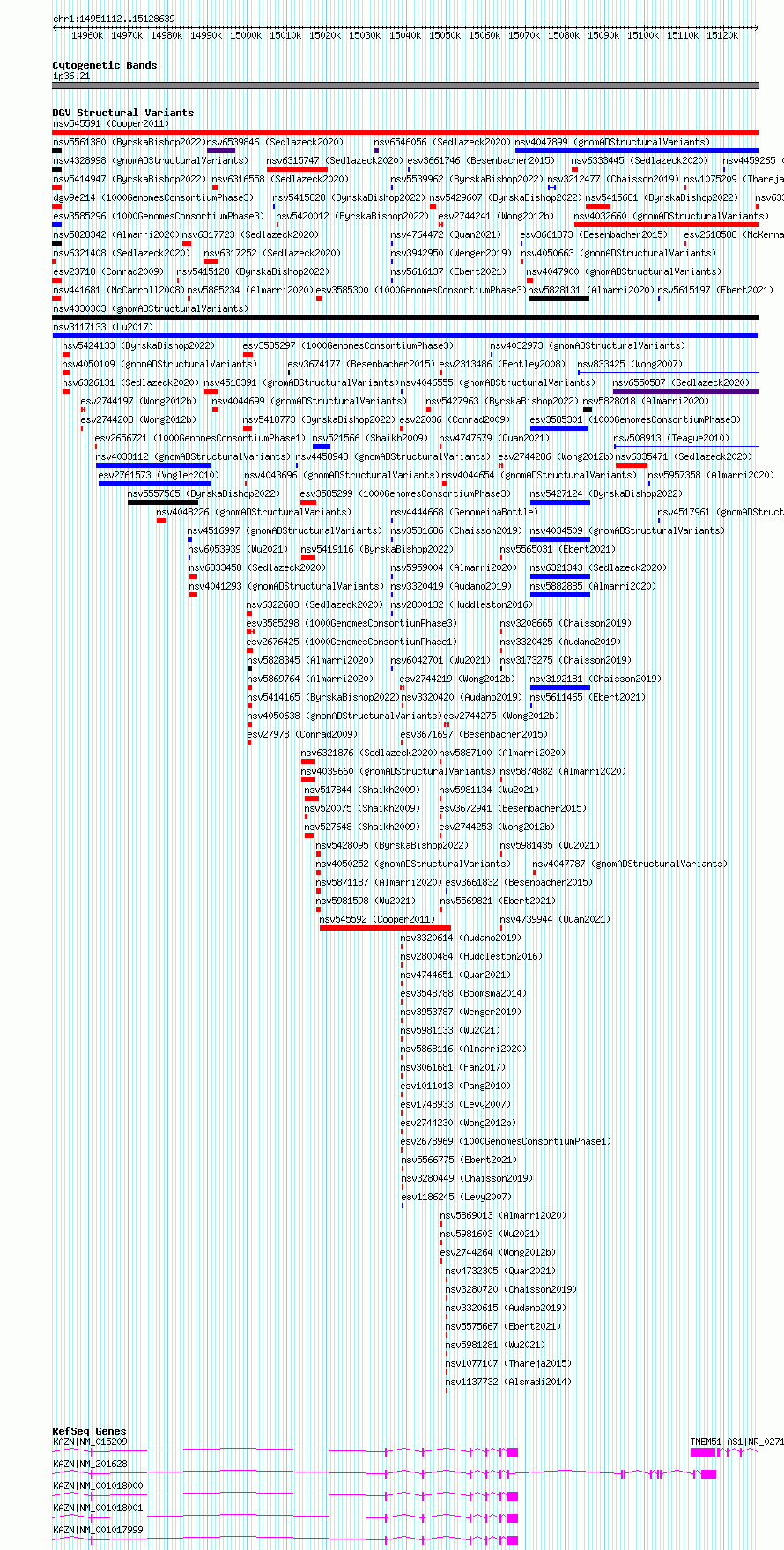Open the nsv833425 (Wong2007) label
The width and height of the screenshot is (784, 1550).
coord(630,364)
